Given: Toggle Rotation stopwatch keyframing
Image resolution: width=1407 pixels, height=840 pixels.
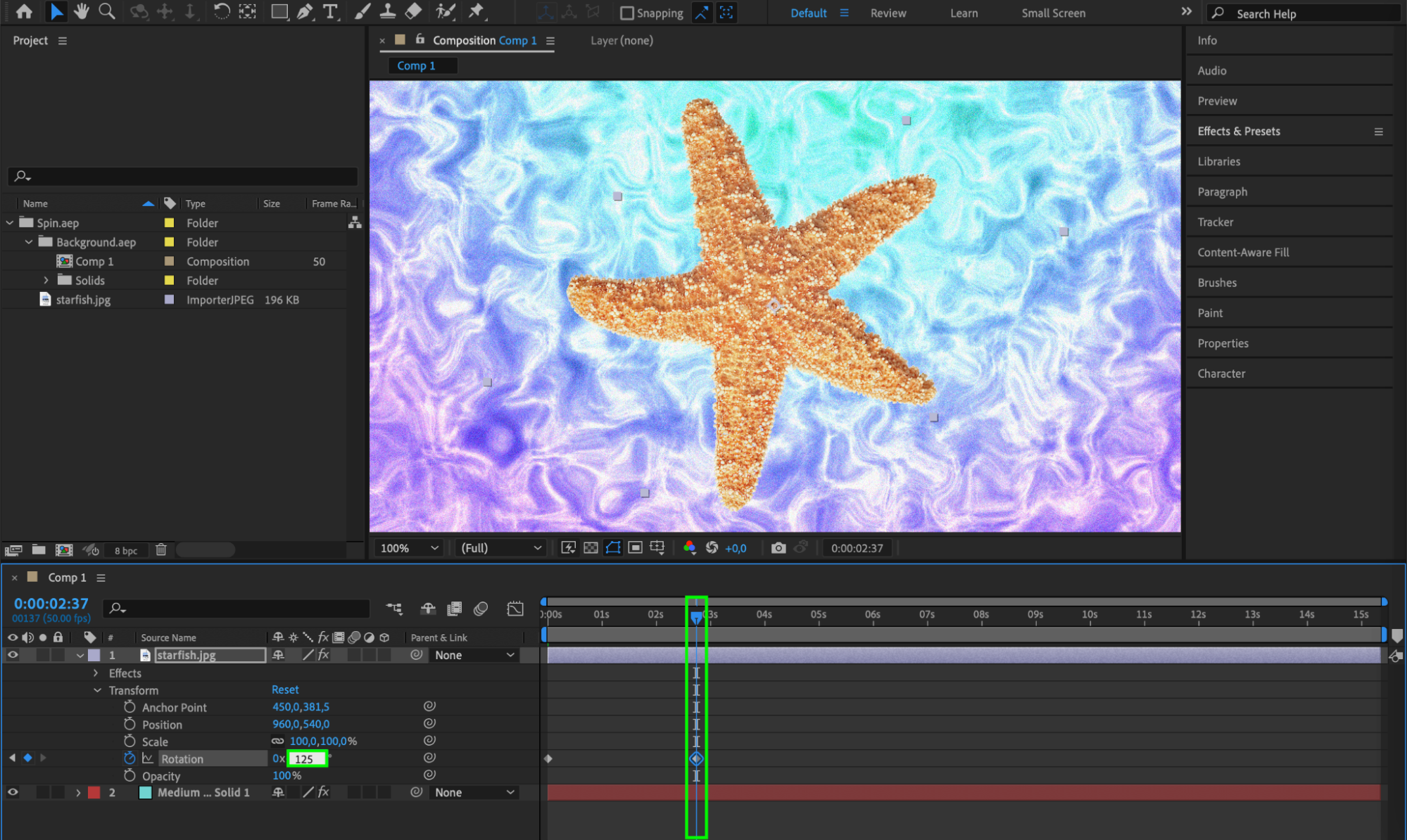Looking at the screenshot, I should coord(130,758).
